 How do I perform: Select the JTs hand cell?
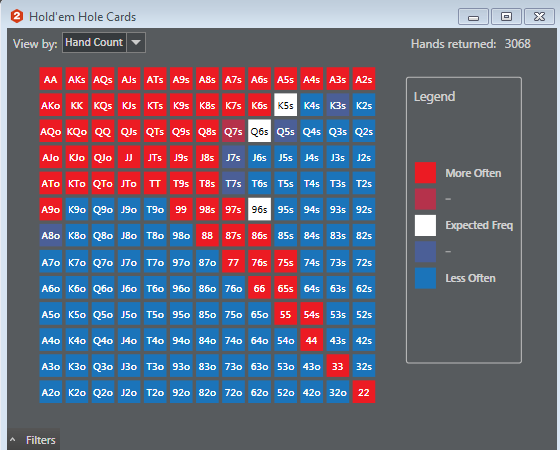[x=155, y=157]
